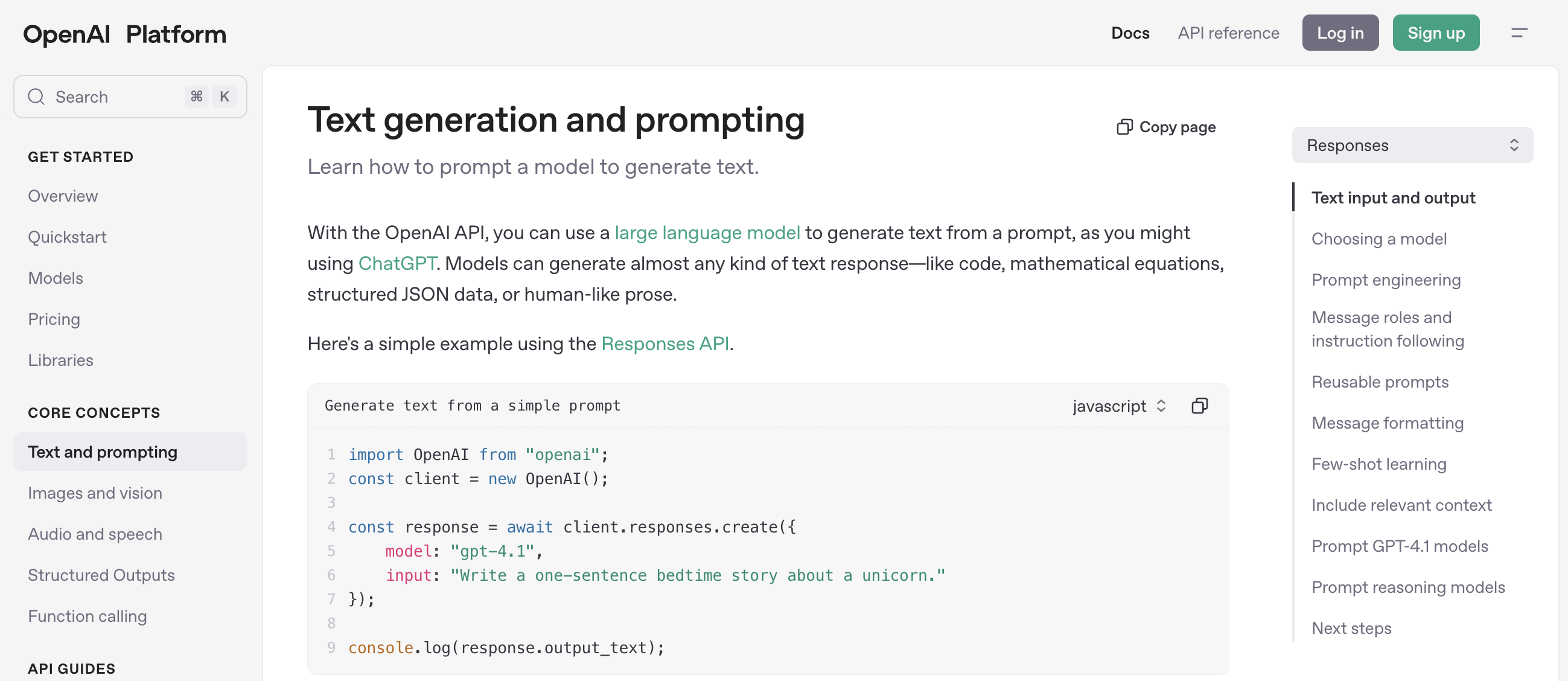
Task: Click the ⌘ shortcut key badge in search
Action: point(196,96)
